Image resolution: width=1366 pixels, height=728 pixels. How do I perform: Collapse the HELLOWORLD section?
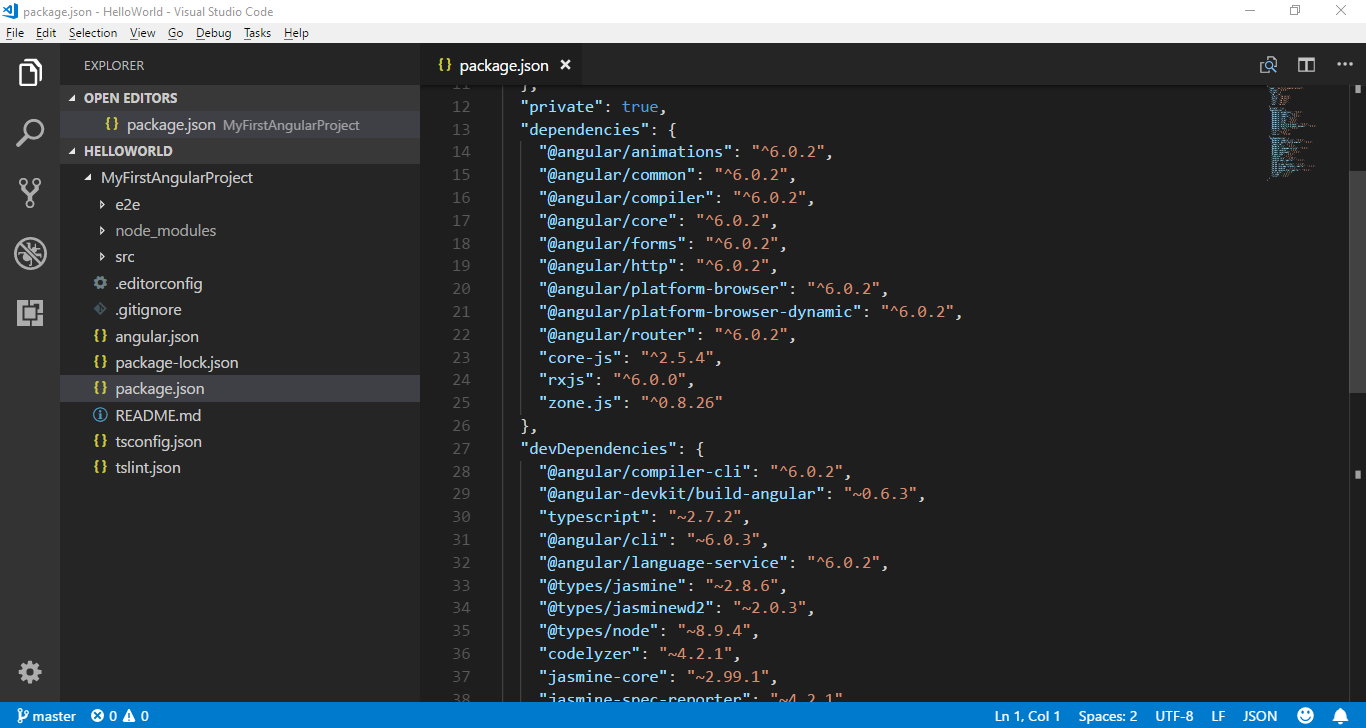pos(240,151)
